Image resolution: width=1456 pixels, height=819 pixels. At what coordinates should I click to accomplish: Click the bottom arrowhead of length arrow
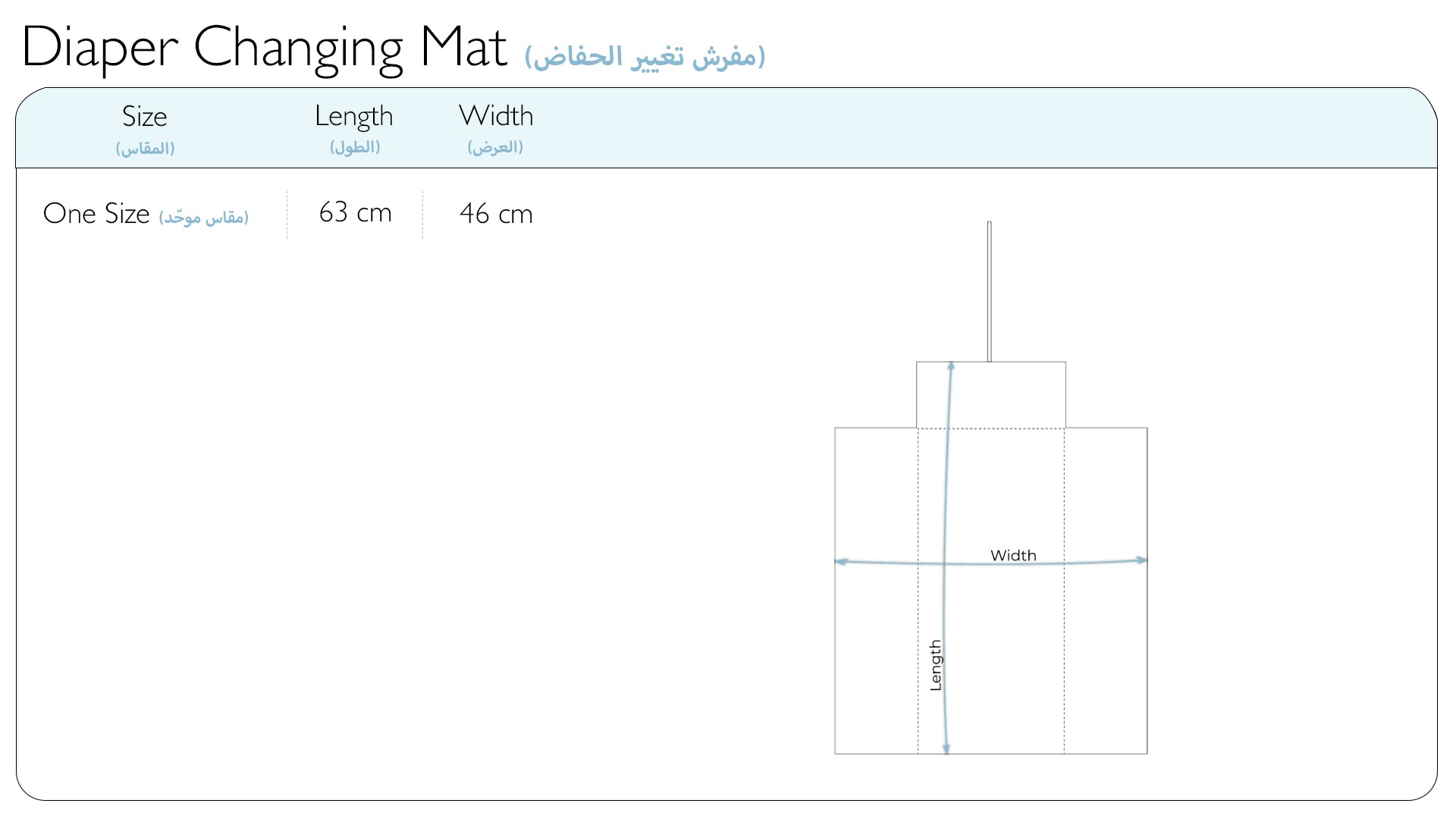click(x=946, y=748)
